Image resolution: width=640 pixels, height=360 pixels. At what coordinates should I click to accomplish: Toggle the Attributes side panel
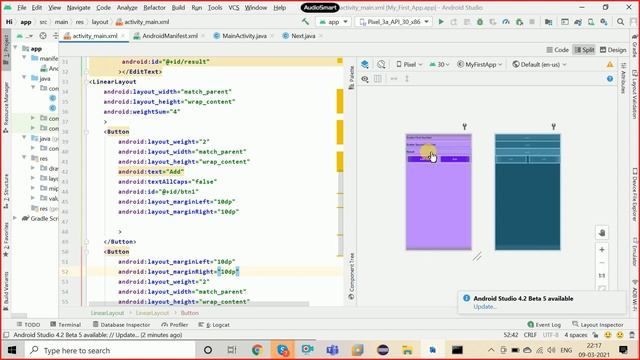(x=623, y=78)
